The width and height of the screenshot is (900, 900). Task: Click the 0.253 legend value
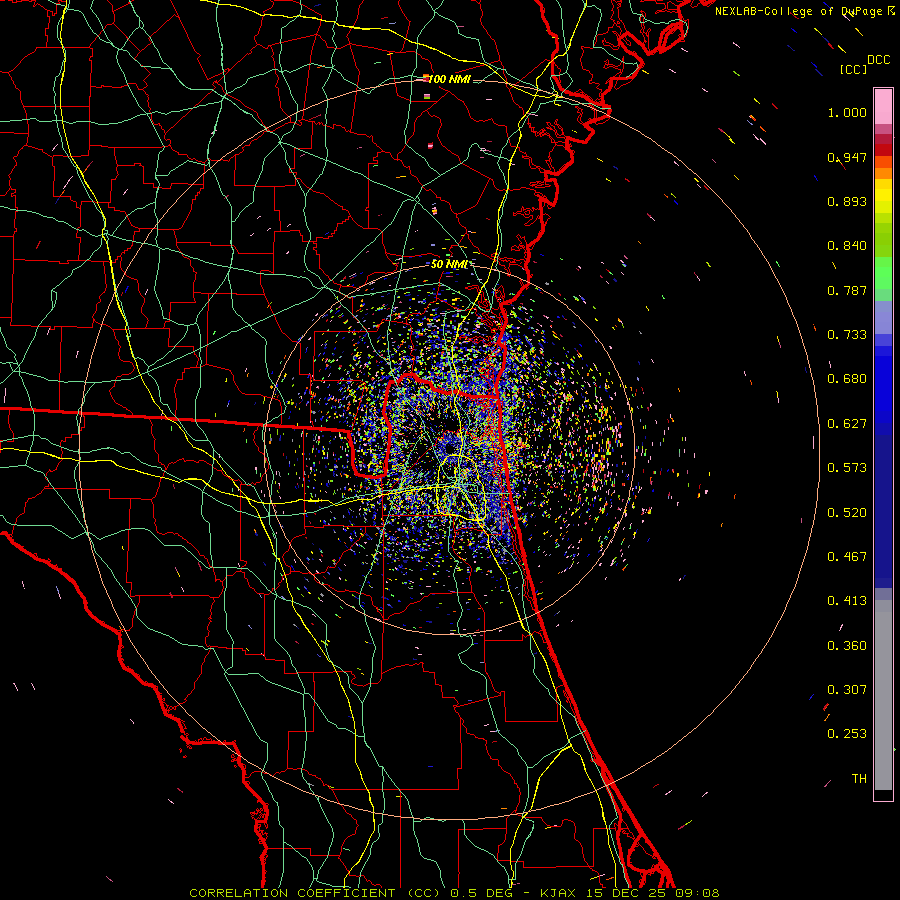click(847, 734)
